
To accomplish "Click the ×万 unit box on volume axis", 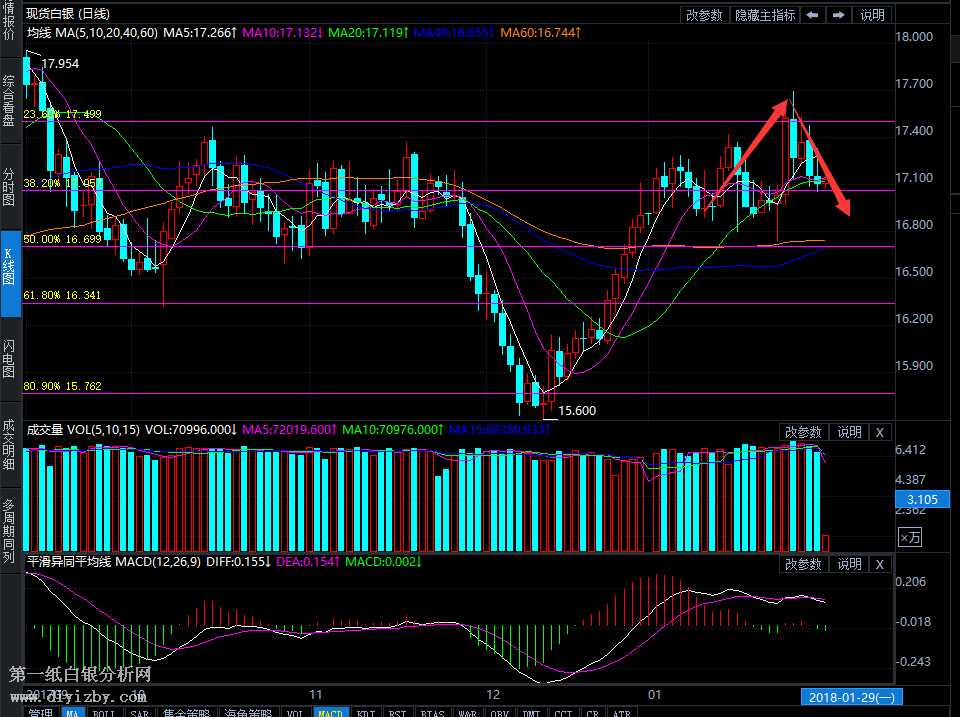I will (910, 538).
